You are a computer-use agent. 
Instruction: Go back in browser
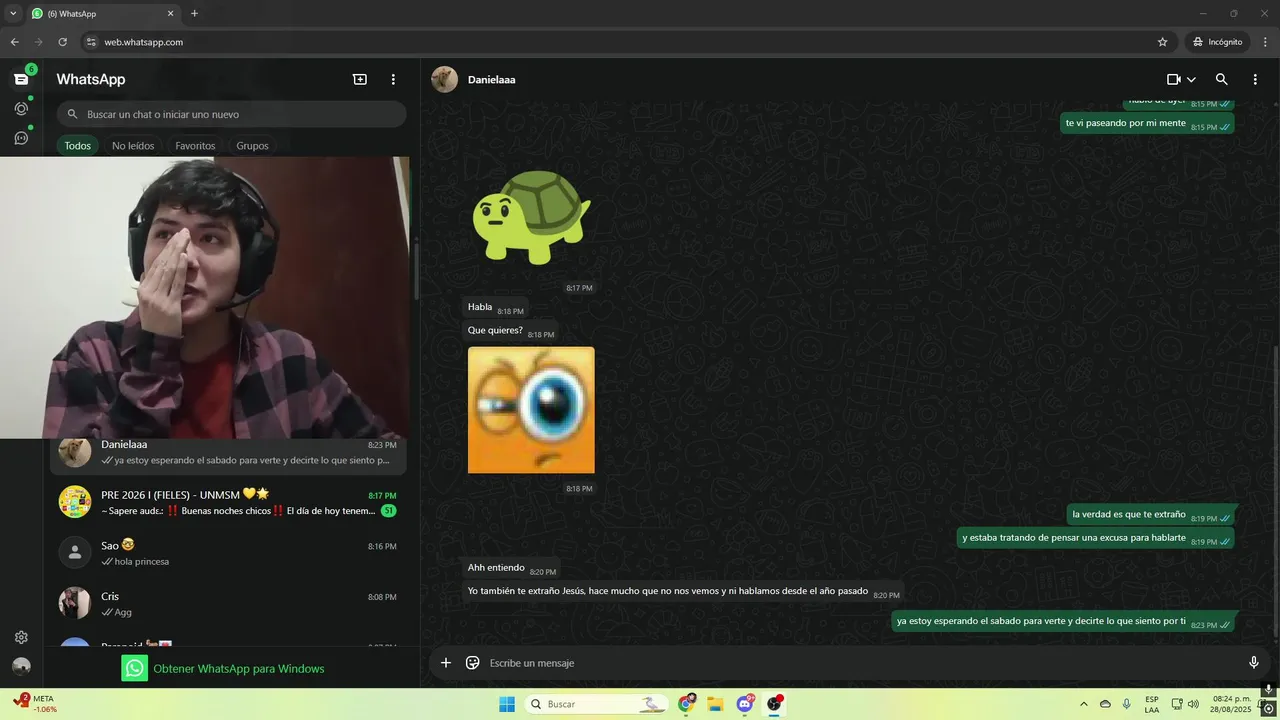(x=14, y=42)
